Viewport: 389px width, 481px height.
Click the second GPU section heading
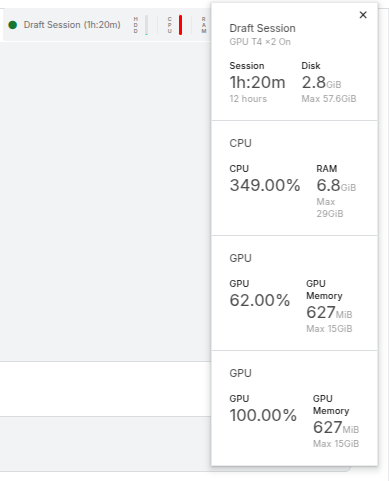click(x=240, y=373)
